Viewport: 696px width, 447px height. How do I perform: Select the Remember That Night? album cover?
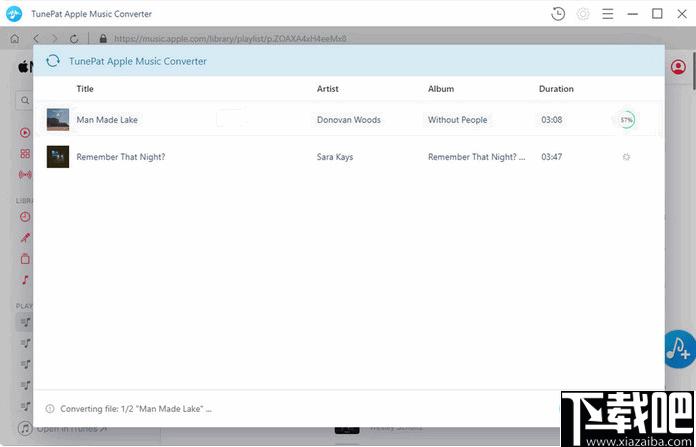(x=58, y=157)
